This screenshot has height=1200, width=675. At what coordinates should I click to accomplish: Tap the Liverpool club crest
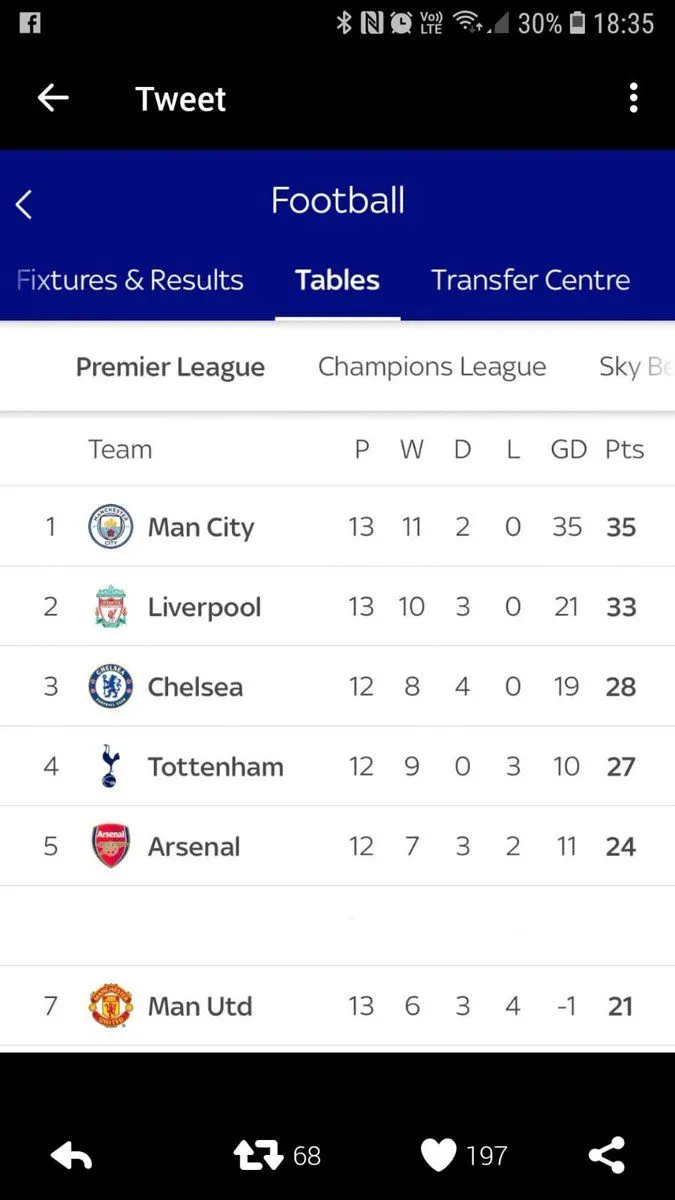coord(110,607)
